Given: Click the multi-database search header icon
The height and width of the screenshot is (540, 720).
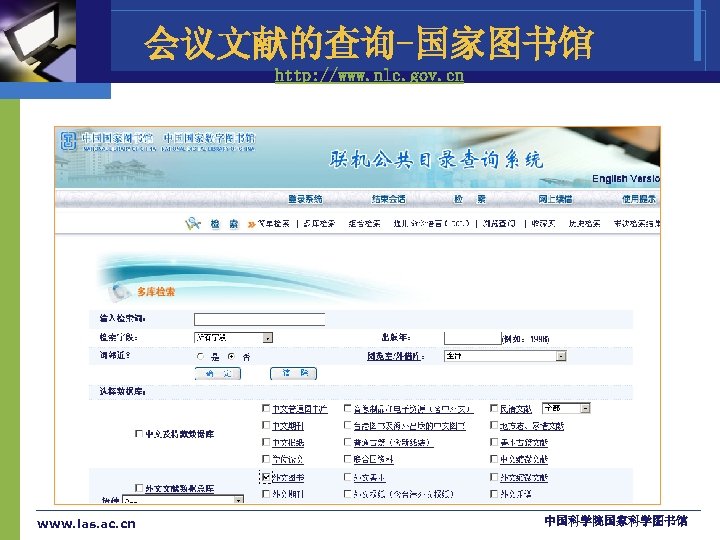Looking at the screenshot, I should coord(118,292).
